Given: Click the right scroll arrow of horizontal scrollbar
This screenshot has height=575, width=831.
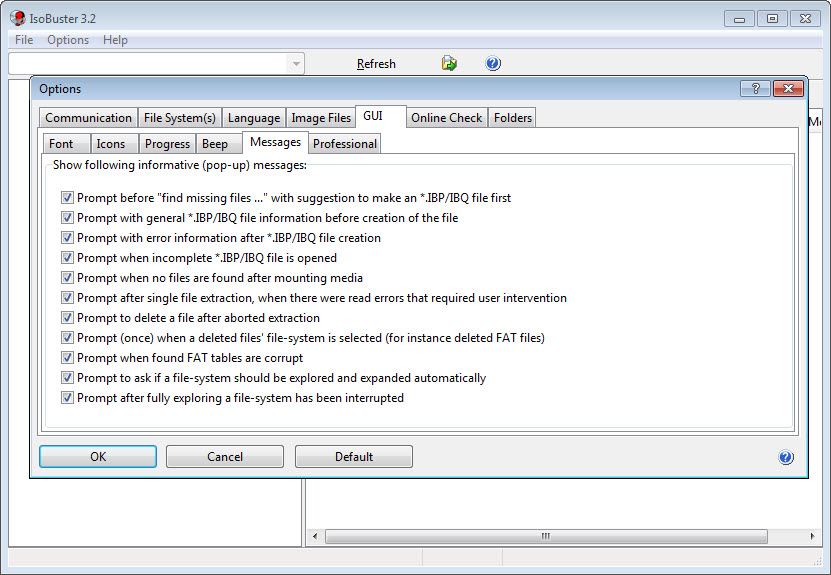Looking at the screenshot, I should (812, 536).
